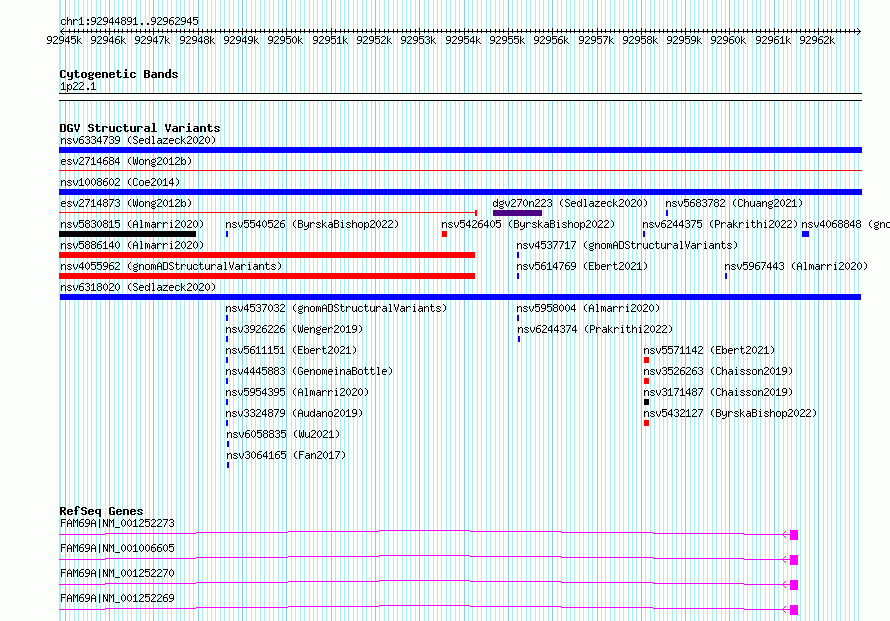
Task: Click the 92950k ruler tick label
Action: tap(285, 40)
